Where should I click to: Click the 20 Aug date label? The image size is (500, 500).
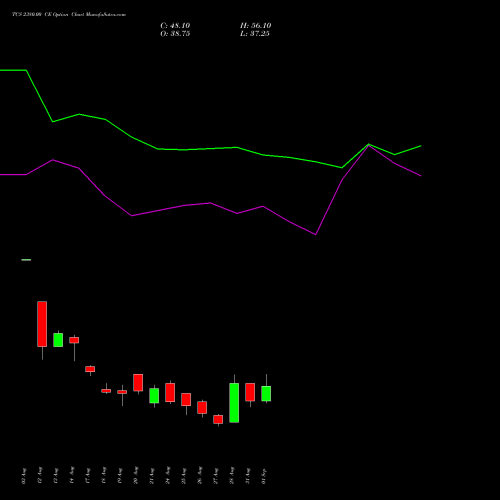pyautogui.click(x=136, y=476)
